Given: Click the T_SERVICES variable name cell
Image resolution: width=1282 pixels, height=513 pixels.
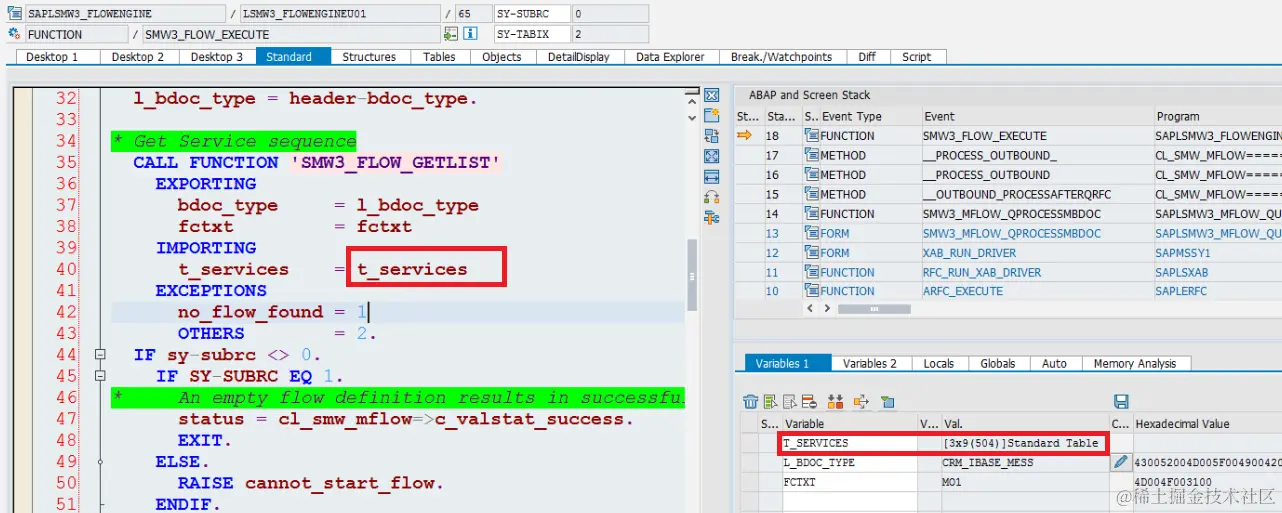Looking at the screenshot, I should 848,443.
